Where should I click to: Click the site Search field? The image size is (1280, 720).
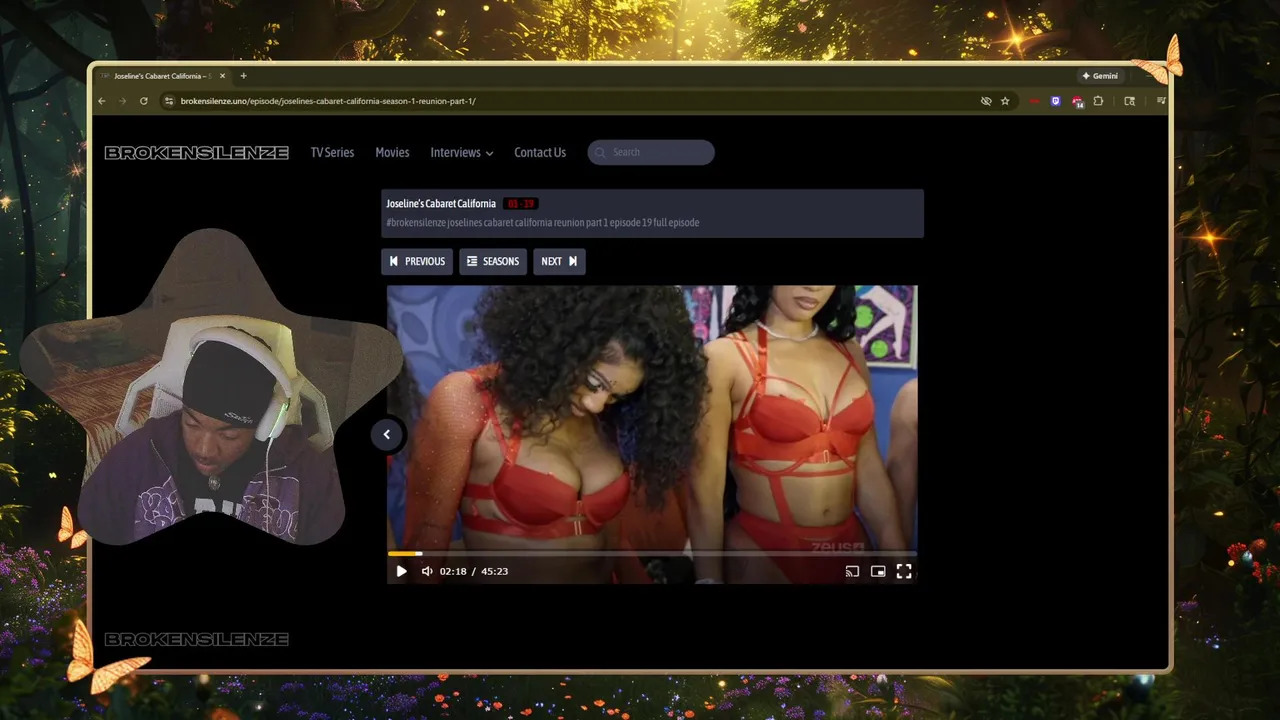[651, 152]
